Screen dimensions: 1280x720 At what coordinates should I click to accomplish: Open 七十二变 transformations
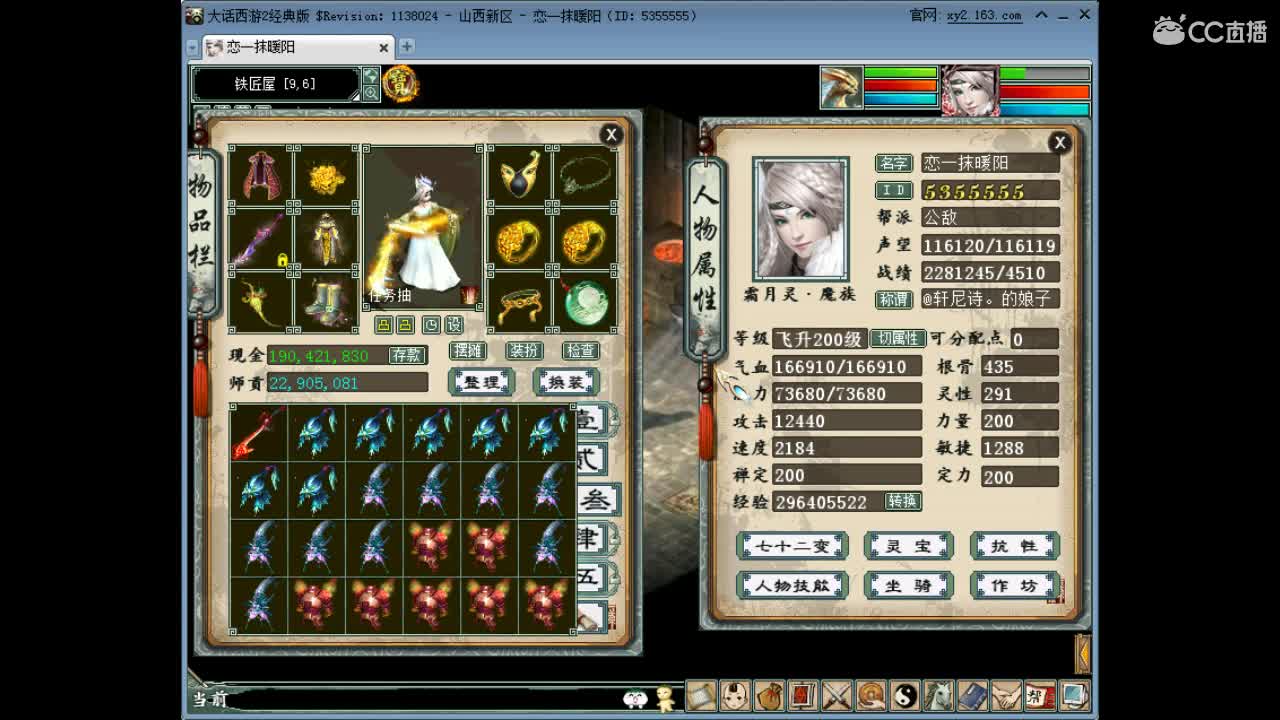pyautogui.click(x=792, y=546)
